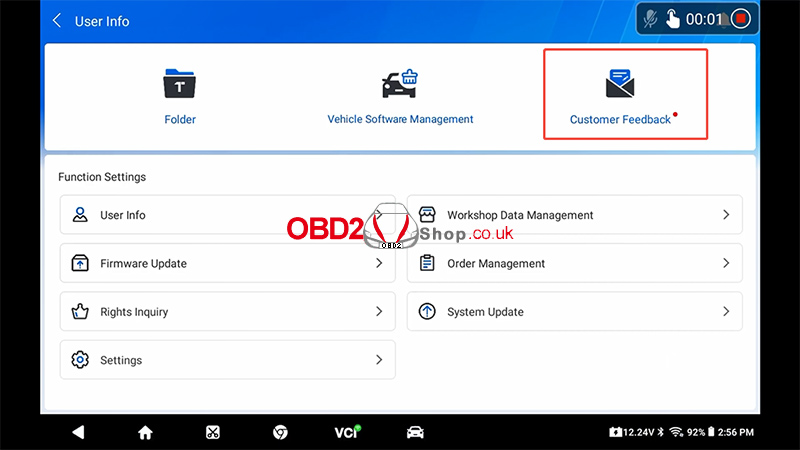The width and height of the screenshot is (800, 450).
Task: Open the Folder icon
Action: tap(180, 84)
